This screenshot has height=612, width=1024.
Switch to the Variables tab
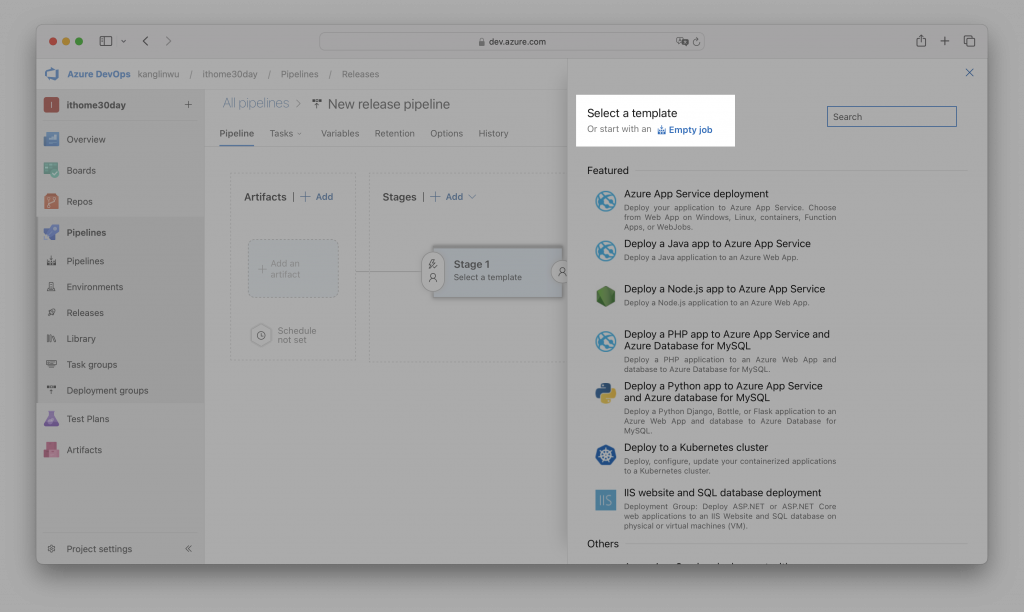coord(340,133)
